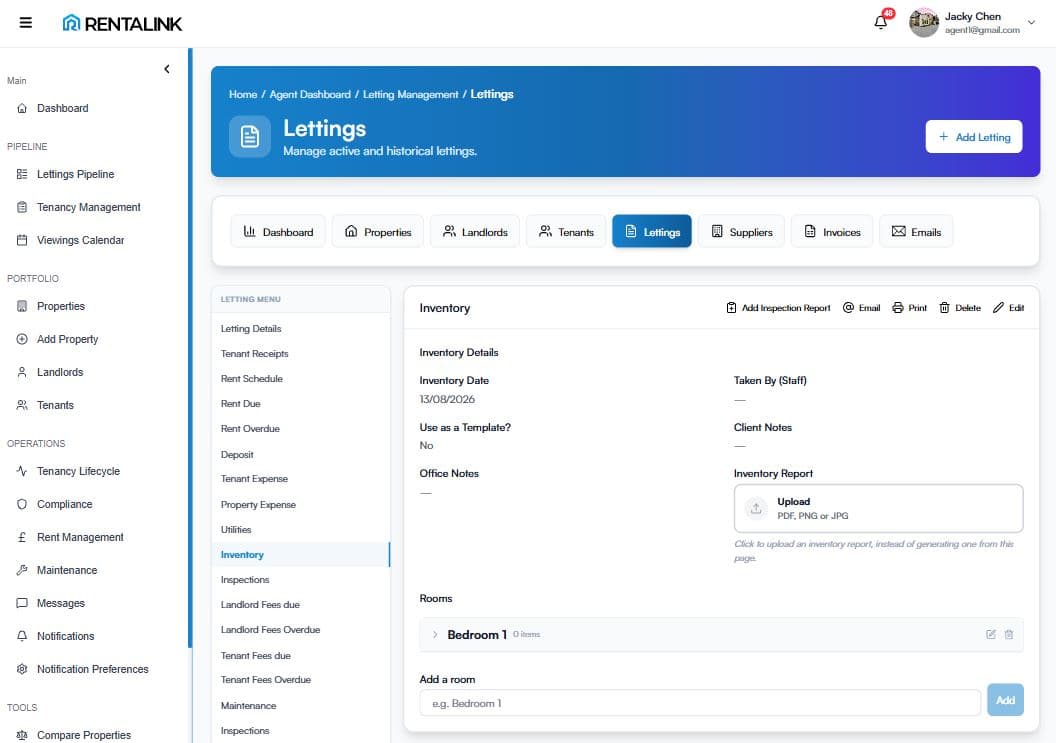This screenshot has height=743, width=1056.
Task: Open Viewings Calendar
Action: (80, 240)
